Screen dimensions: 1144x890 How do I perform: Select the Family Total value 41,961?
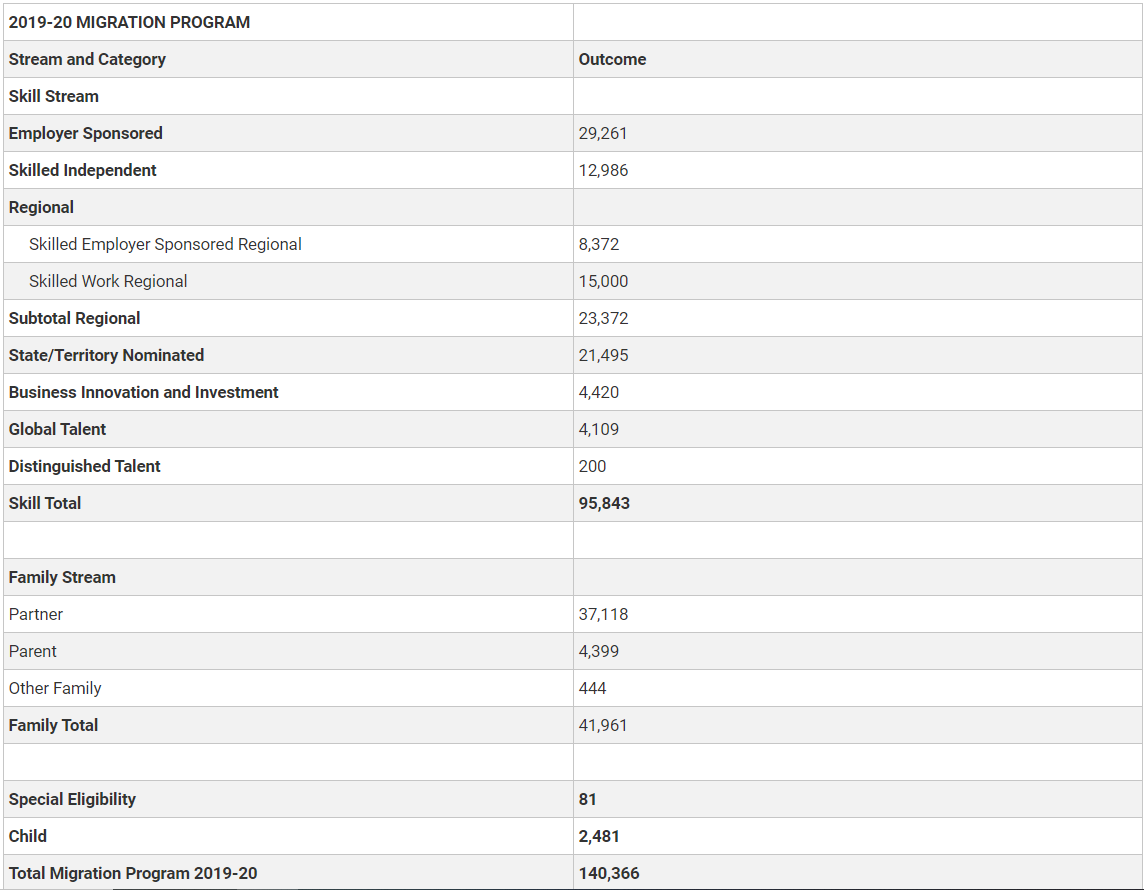click(x=603, y=725)
